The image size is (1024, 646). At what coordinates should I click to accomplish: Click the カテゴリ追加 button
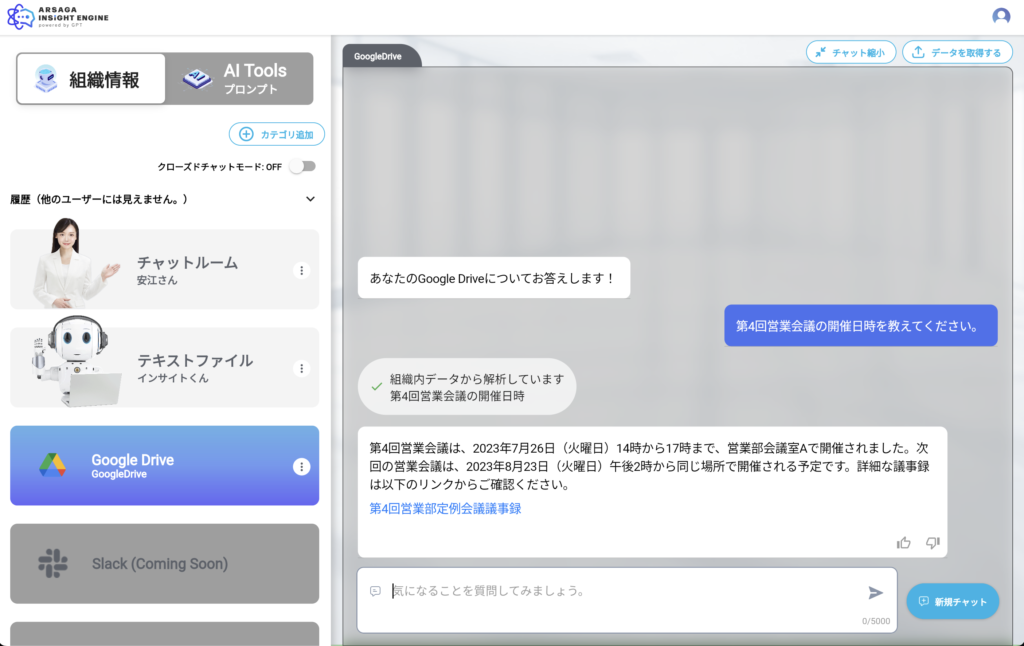click(276, 134)
